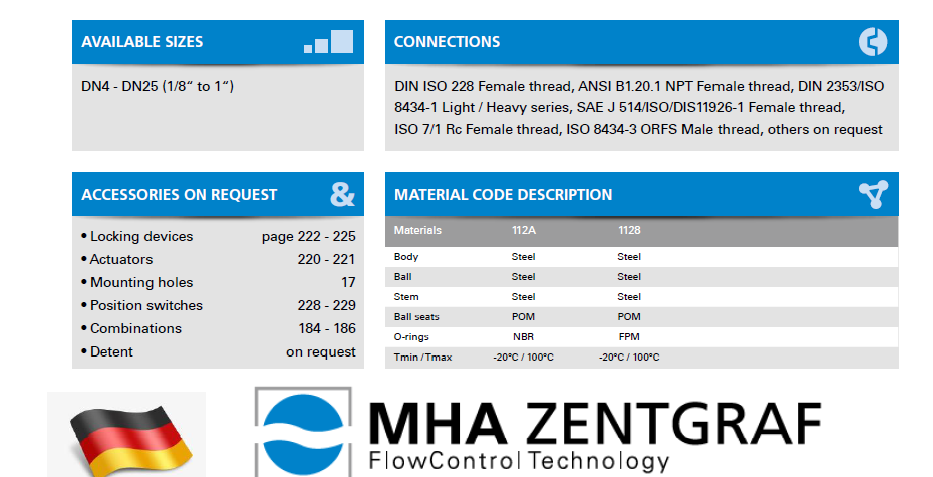Select the Available Sizes header
This screenshot has width=933, height=477.
tap(142, 42)
